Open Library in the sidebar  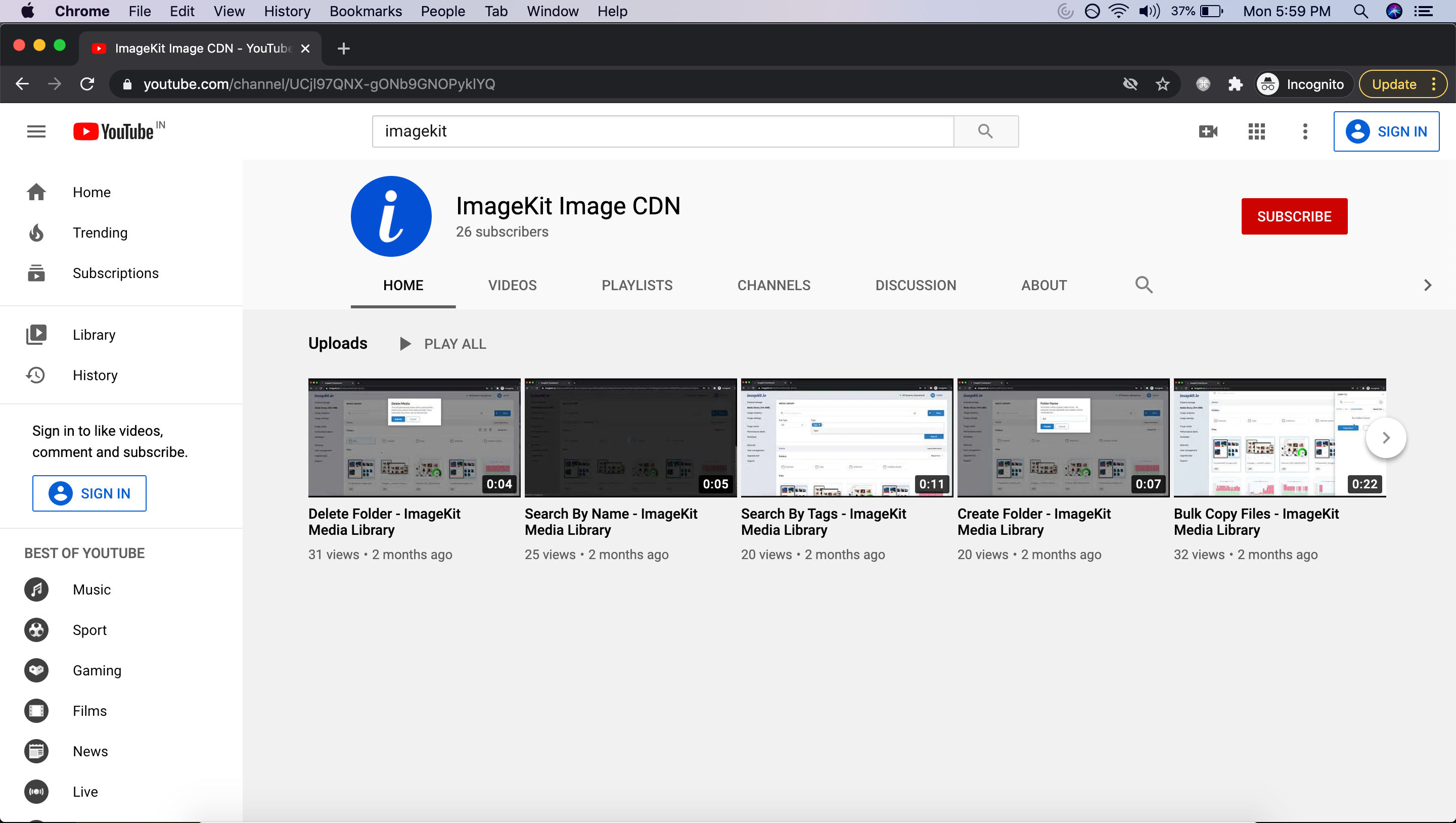coord(121,335)
